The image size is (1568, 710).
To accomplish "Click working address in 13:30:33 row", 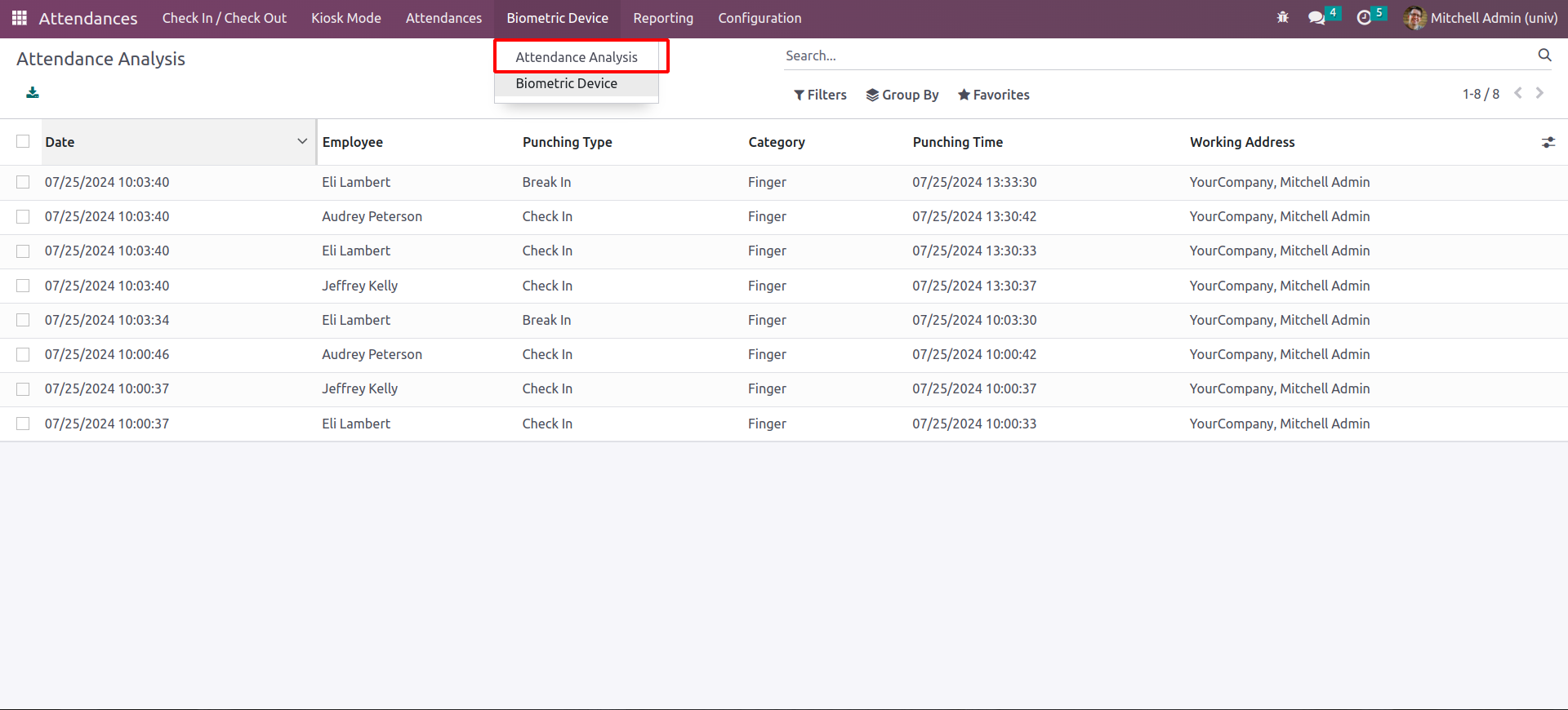I will click(x=1280, y=251).
